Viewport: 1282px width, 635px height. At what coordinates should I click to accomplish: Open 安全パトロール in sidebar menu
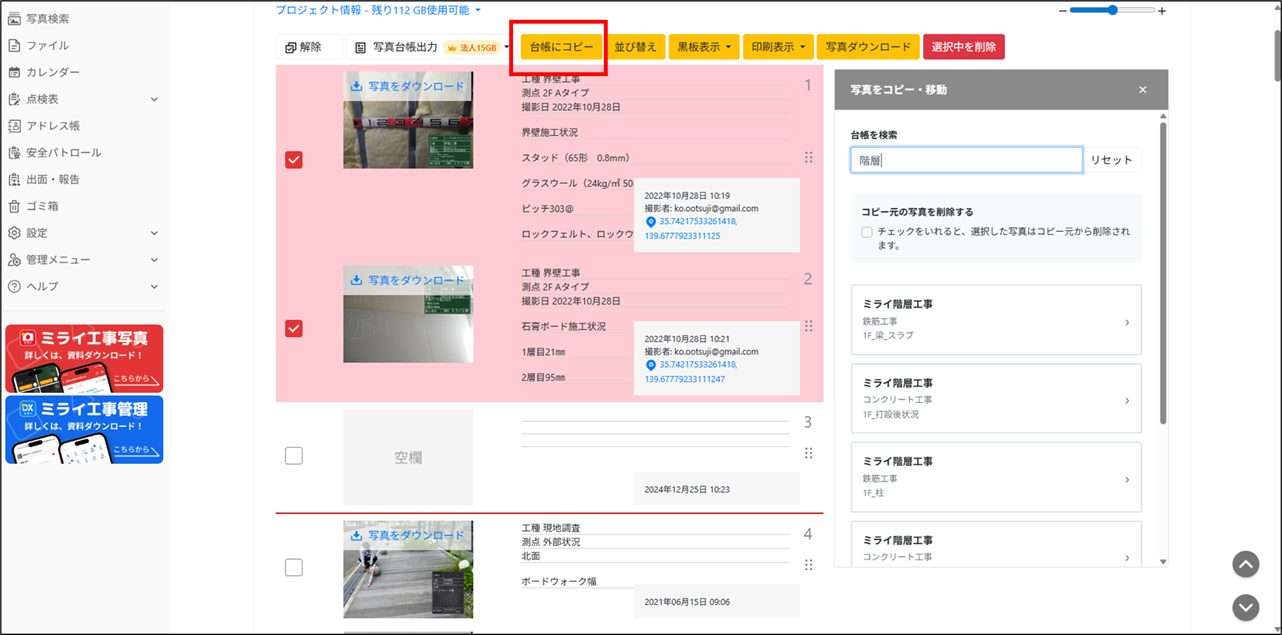63,153
